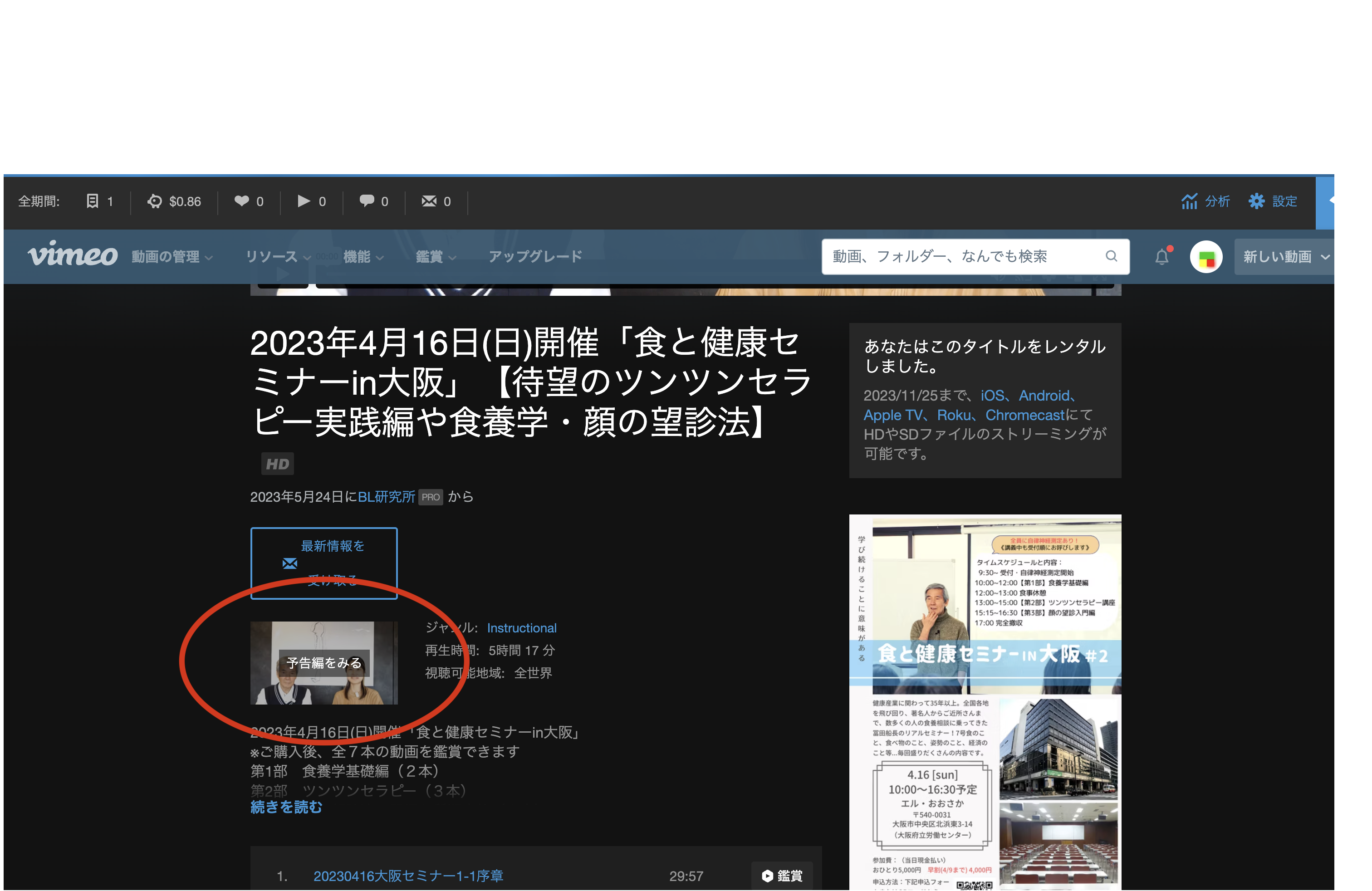Click the search field 動画、フォルダー、なんでも検索
The width and height of the screenshot is (1372, 891).
click(975, 256)
